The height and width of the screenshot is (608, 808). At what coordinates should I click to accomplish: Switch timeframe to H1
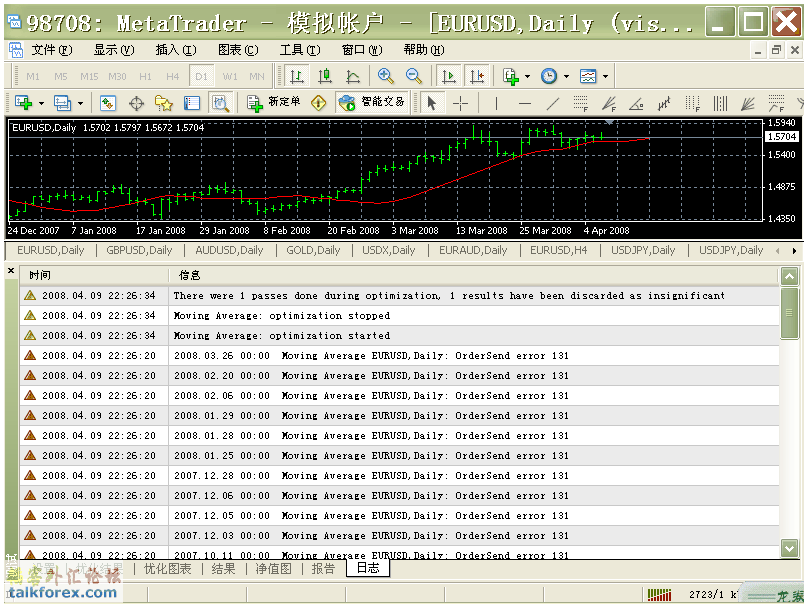[x=145, y=76]
